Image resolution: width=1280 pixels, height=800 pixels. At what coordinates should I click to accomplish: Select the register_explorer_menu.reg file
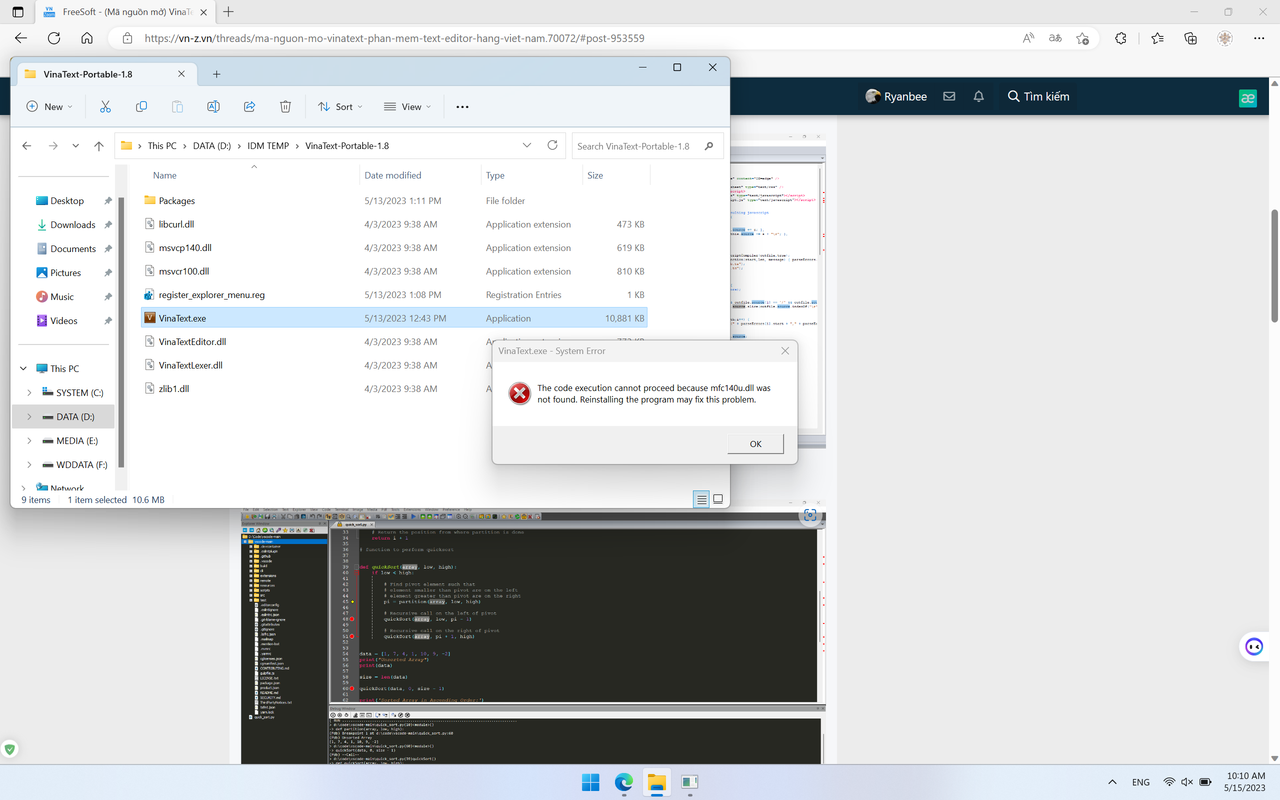(394, 294)
